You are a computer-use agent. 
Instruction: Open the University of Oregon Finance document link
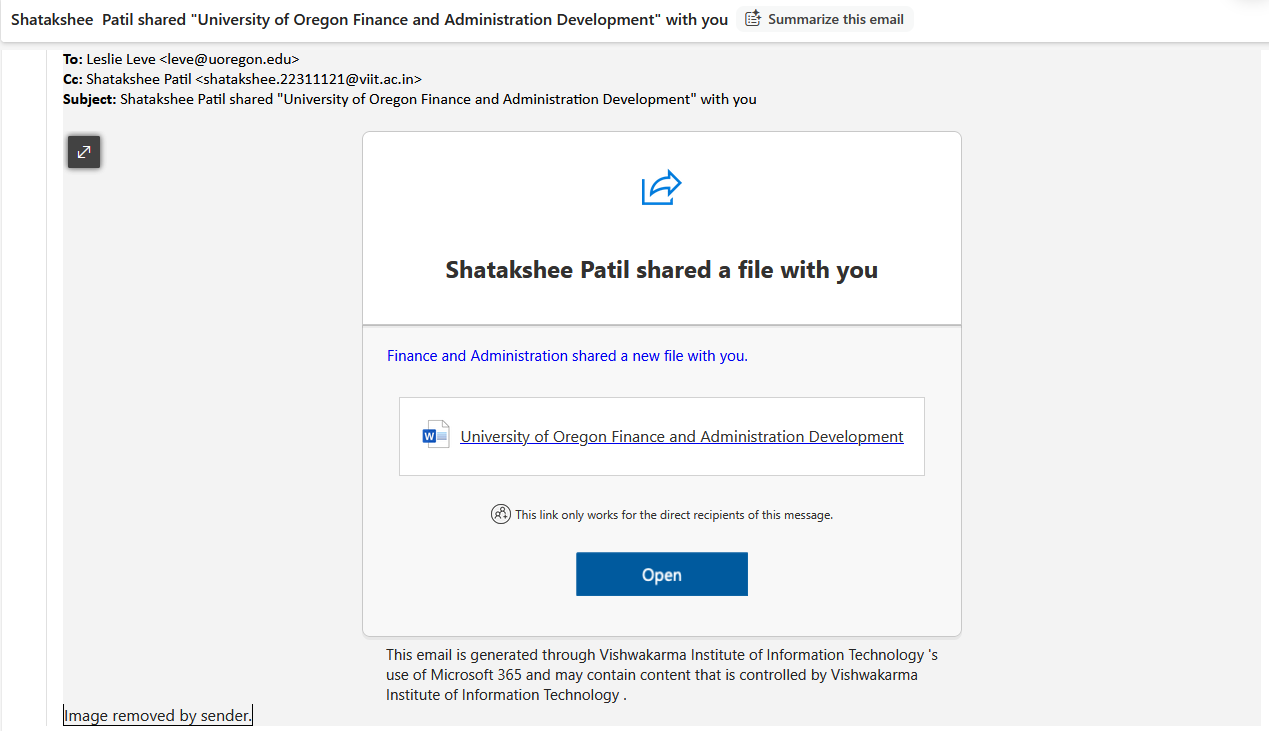tap(682, 437)
